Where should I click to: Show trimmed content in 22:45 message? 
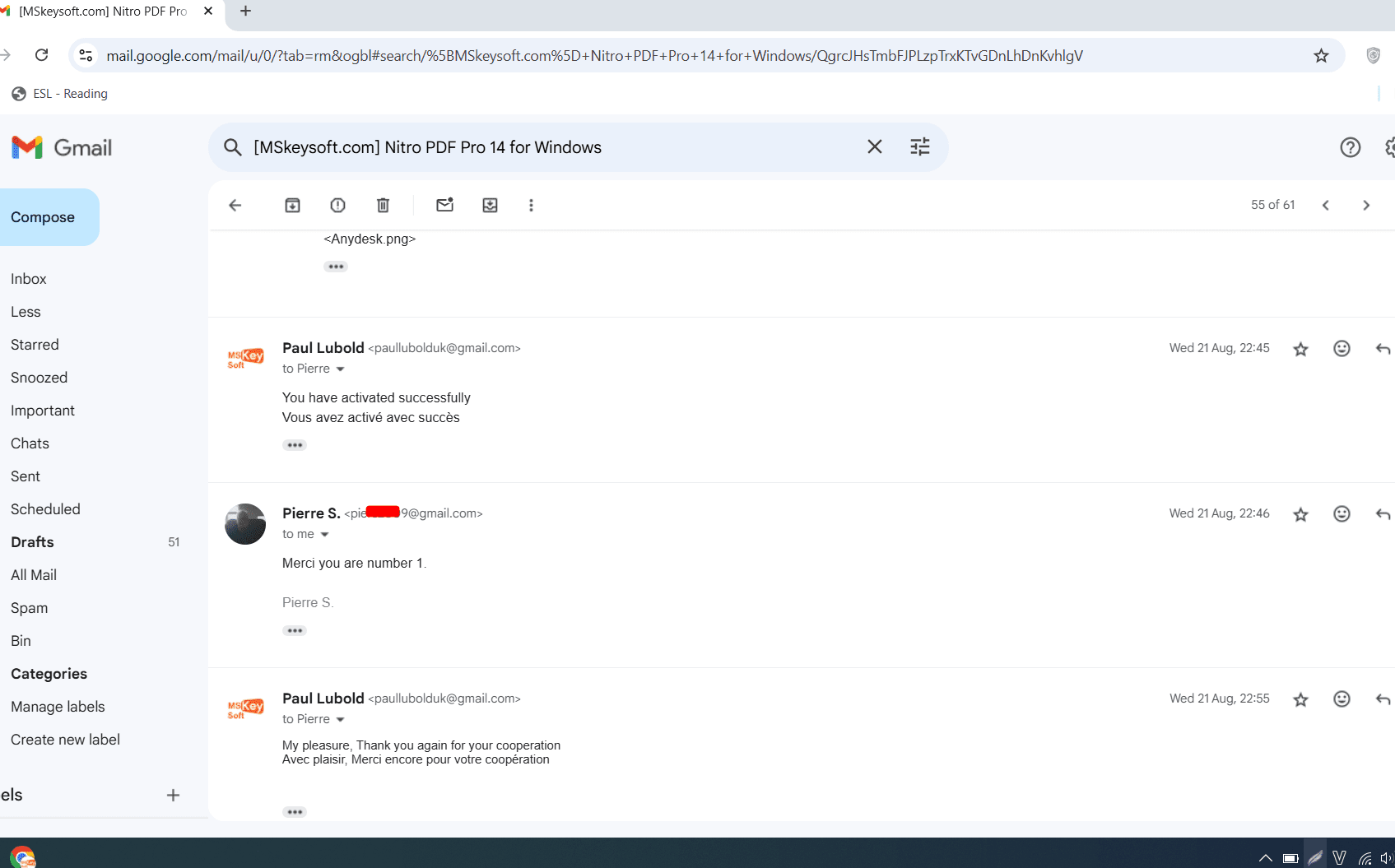pos(295,445)
